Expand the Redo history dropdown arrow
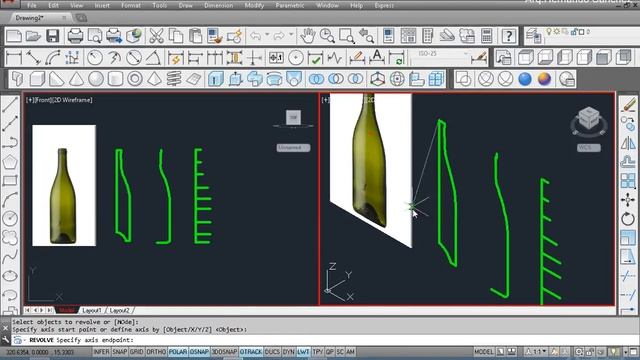 [291, 35]
